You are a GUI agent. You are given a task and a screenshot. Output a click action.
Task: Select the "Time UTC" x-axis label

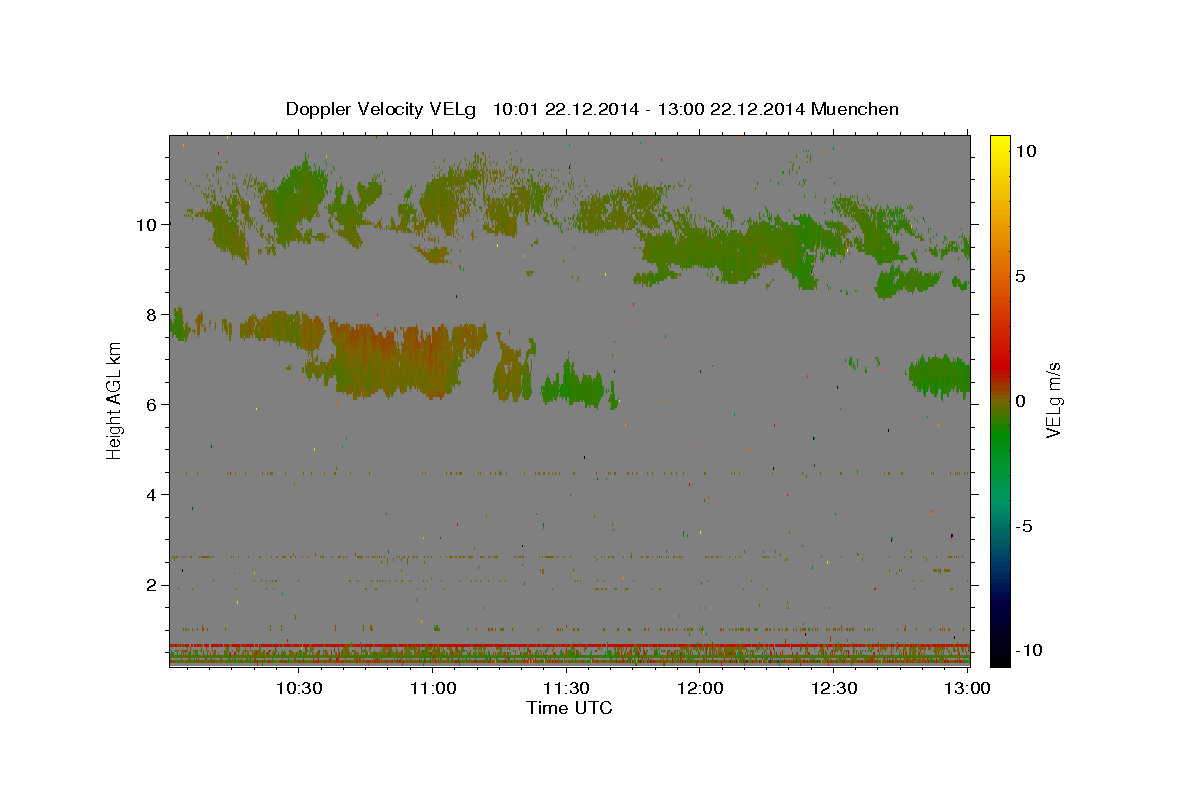(x=569, y=708)
